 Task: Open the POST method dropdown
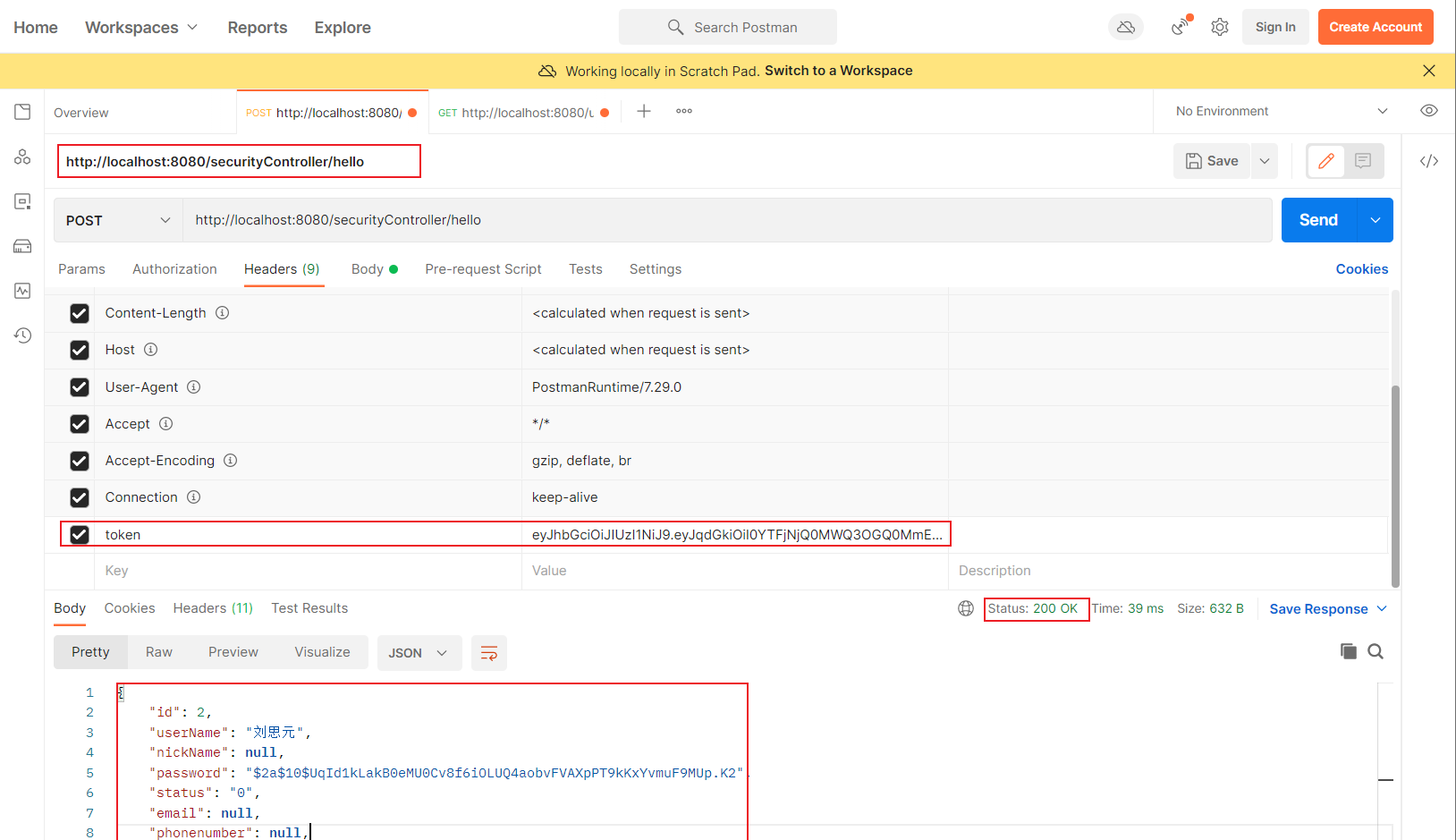point(118,220)
